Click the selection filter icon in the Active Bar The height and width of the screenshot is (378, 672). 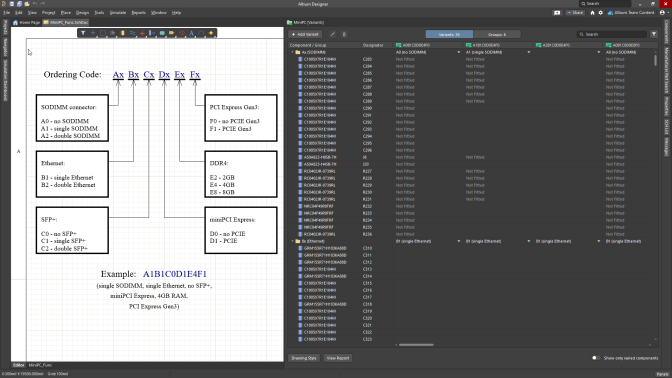coord(83,33)
